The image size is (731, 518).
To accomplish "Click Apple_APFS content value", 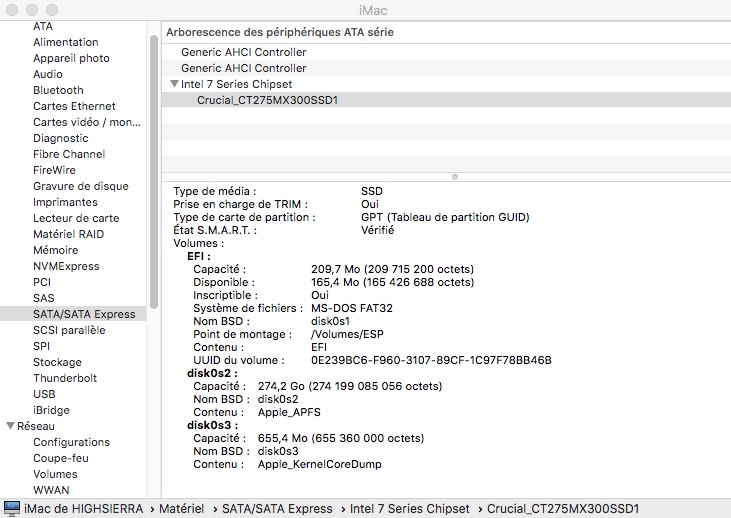I will (x=289, y=412).
